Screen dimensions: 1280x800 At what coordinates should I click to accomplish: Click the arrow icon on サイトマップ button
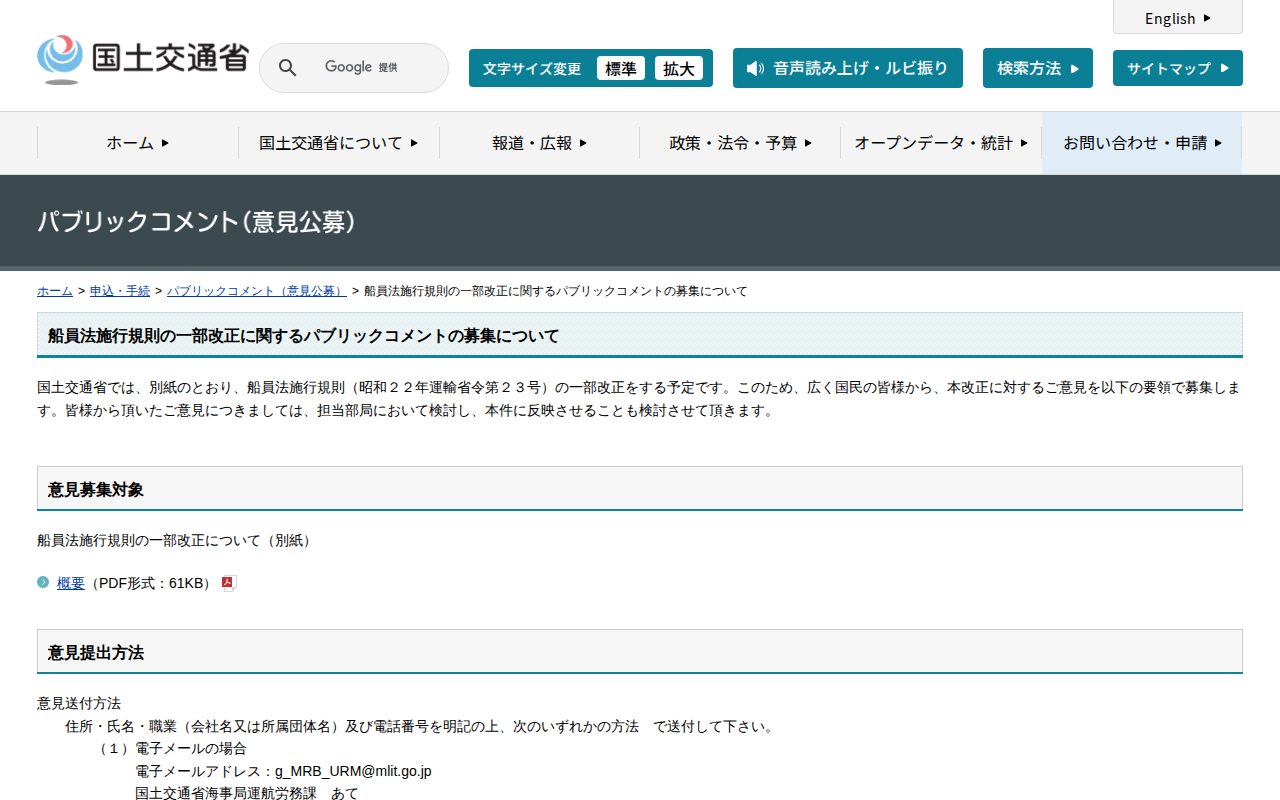[1225, 68]
